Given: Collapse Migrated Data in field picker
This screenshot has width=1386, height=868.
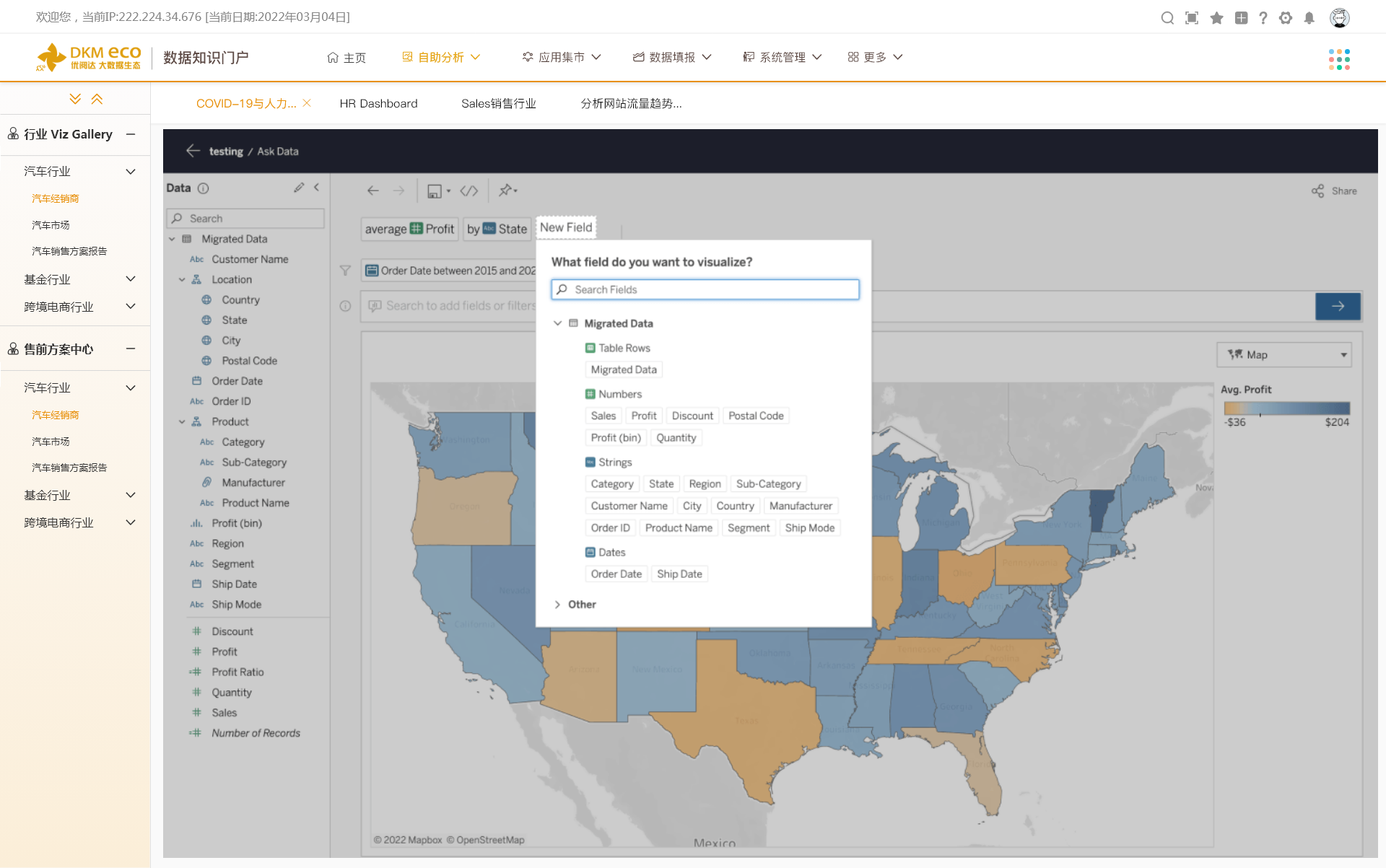Looking at the screenshot, I should [x=557, y=323].
